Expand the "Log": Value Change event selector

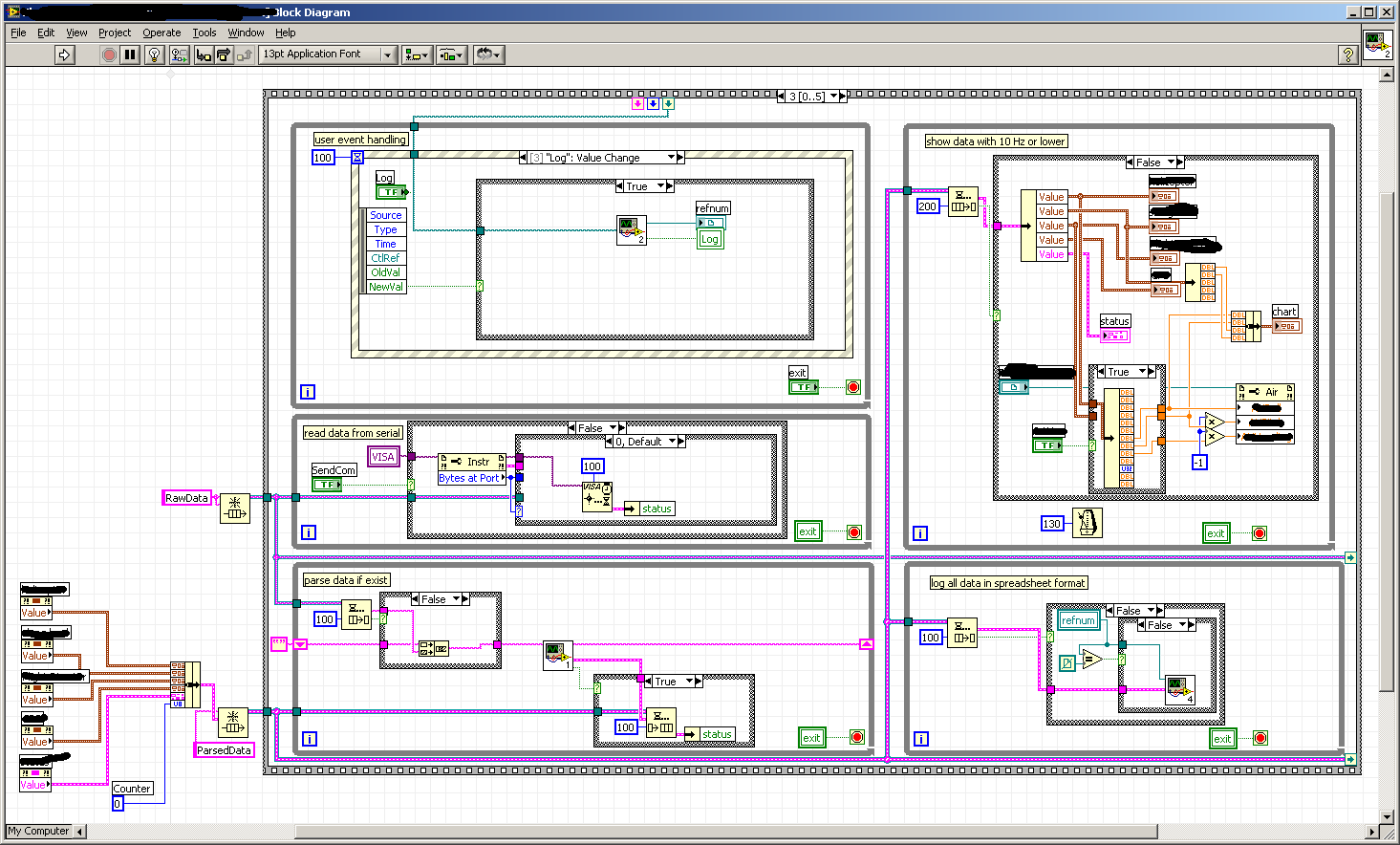[671, 158]
